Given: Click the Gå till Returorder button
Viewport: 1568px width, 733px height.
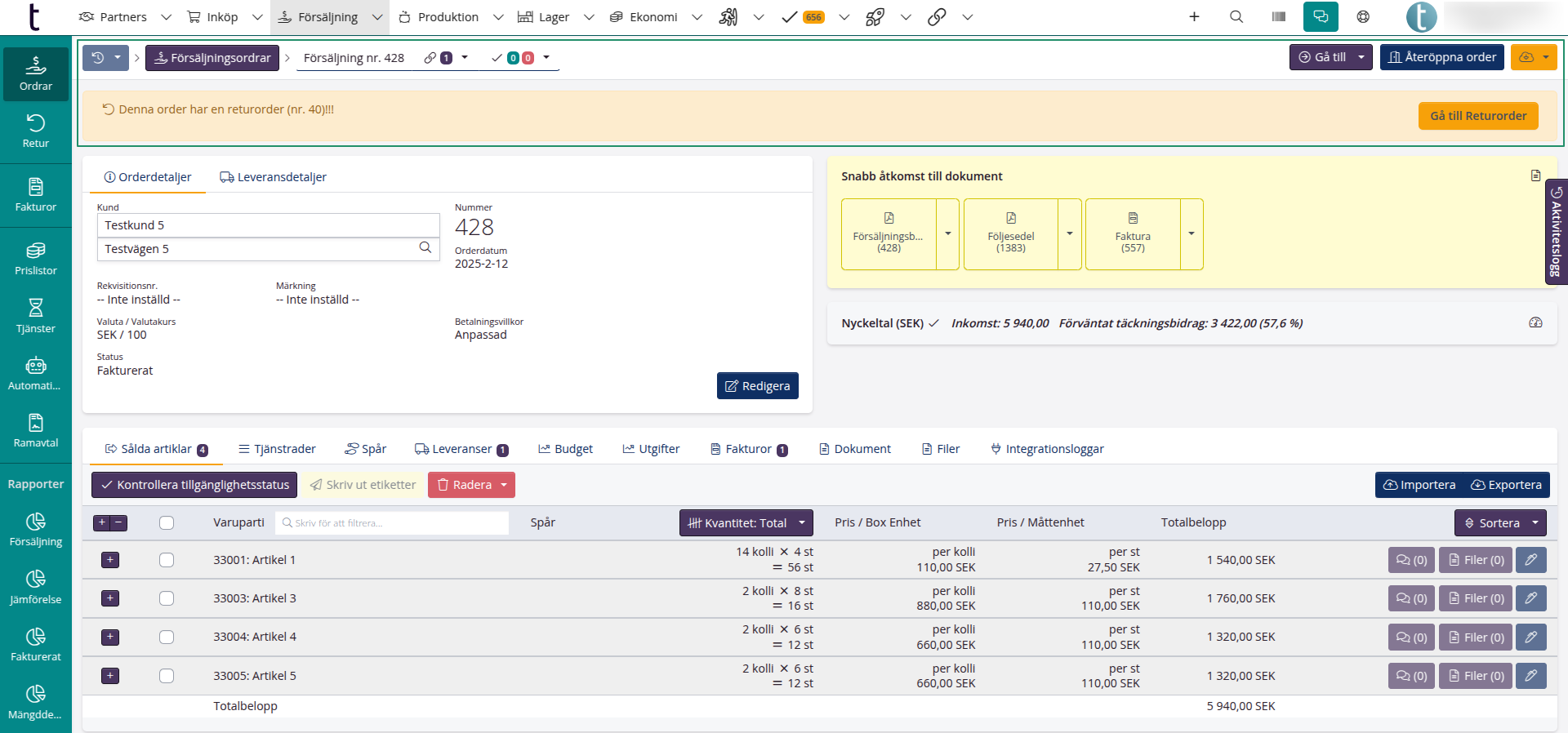Looking at the screenshot, I should point(1478,116).
